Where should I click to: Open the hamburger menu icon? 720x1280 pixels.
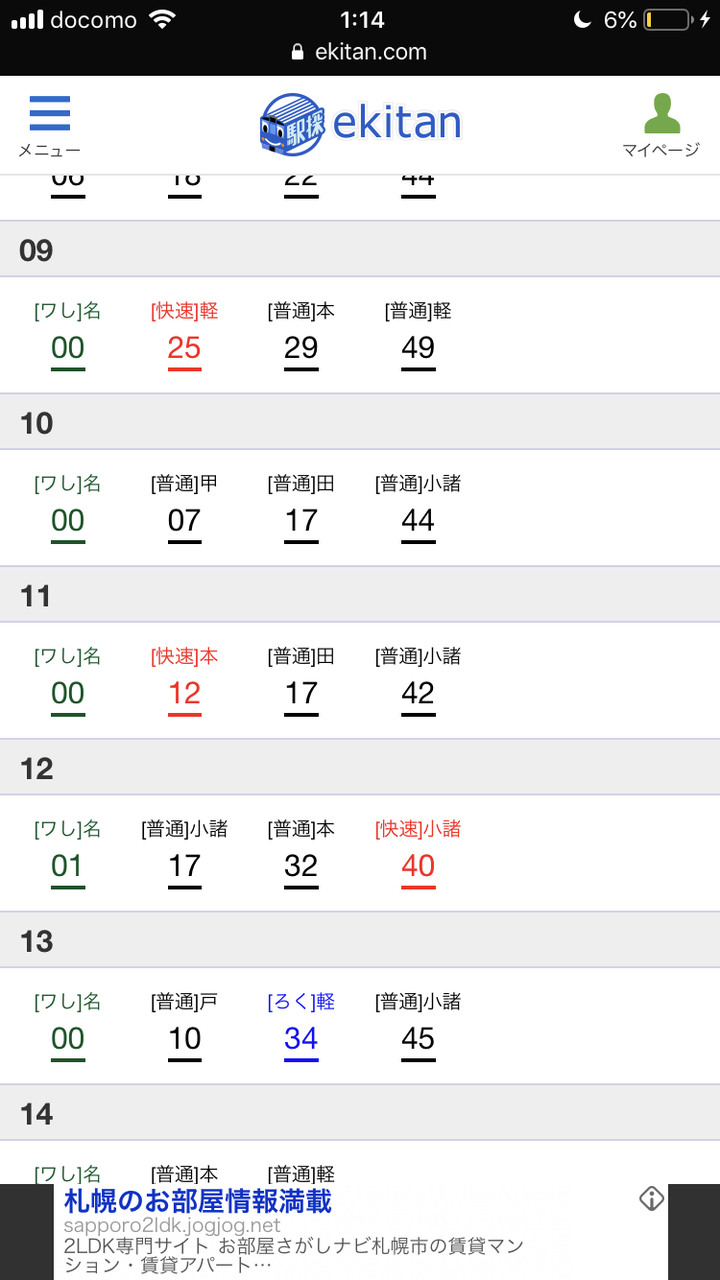pyautogui.click(x=49, y=114)
